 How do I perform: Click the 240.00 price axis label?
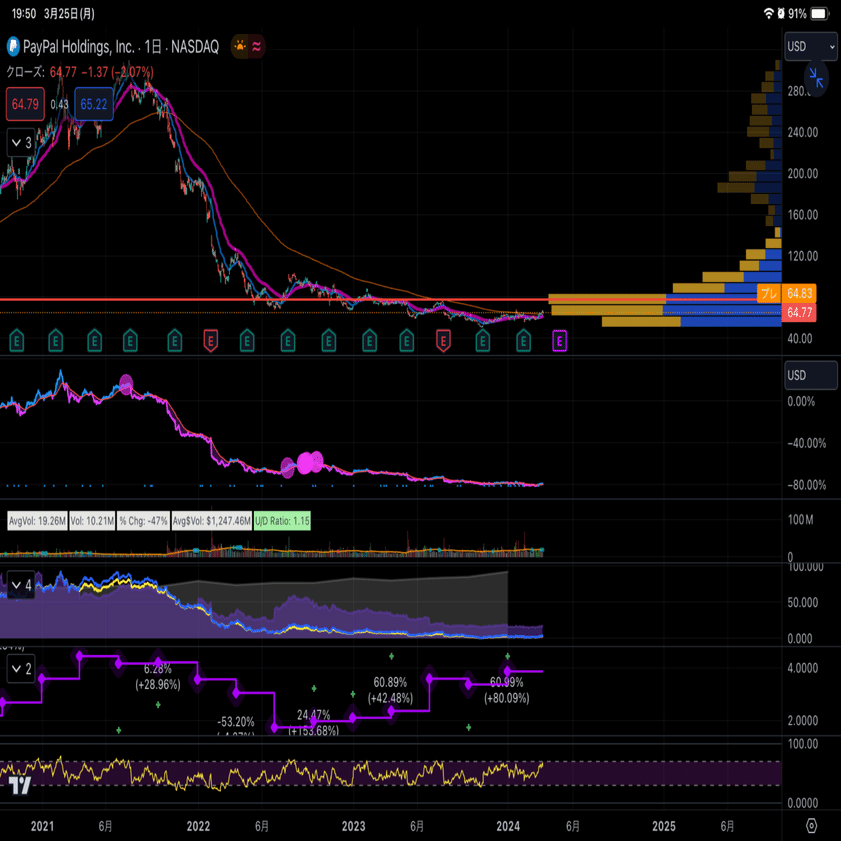803,132
